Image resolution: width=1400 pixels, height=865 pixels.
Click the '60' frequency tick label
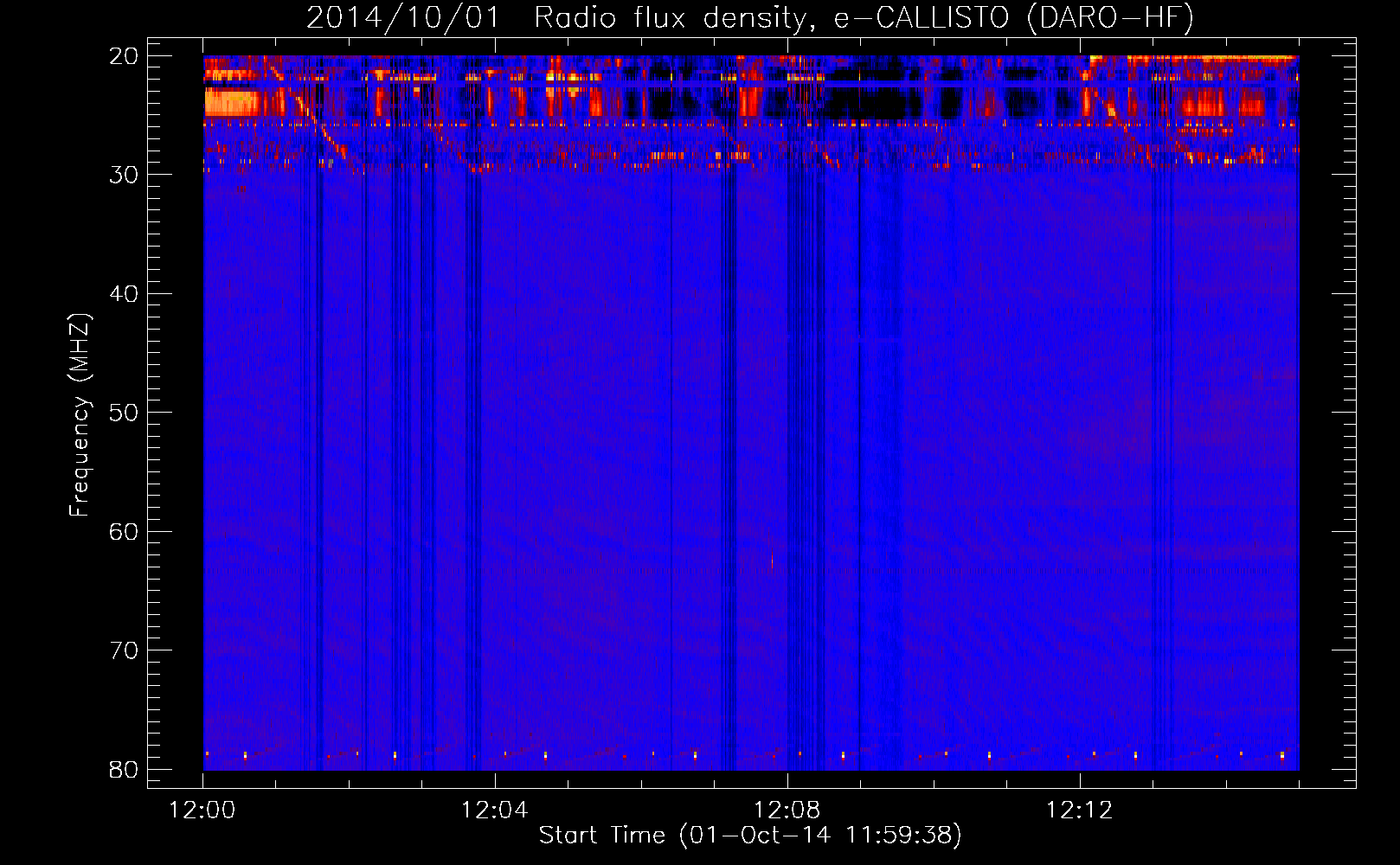pyautogui.click(x=124, y=532)
